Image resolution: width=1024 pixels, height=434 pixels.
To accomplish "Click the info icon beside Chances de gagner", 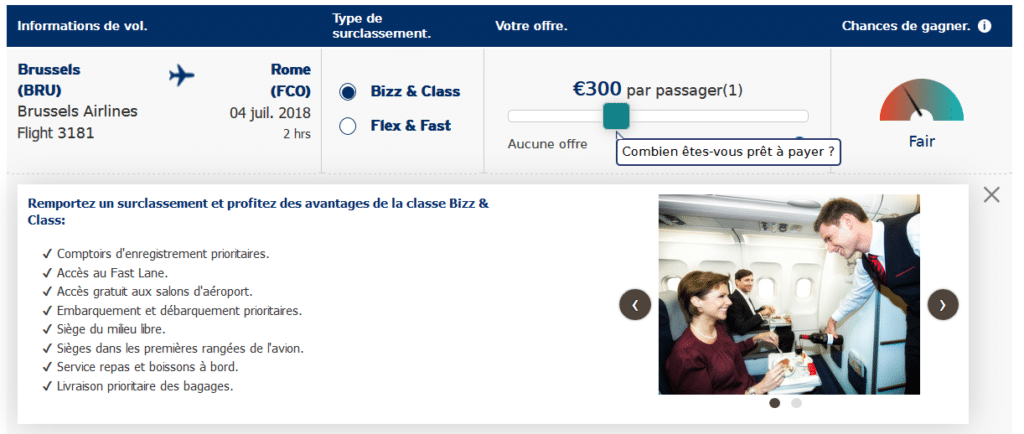I will (x=985, y=26).
